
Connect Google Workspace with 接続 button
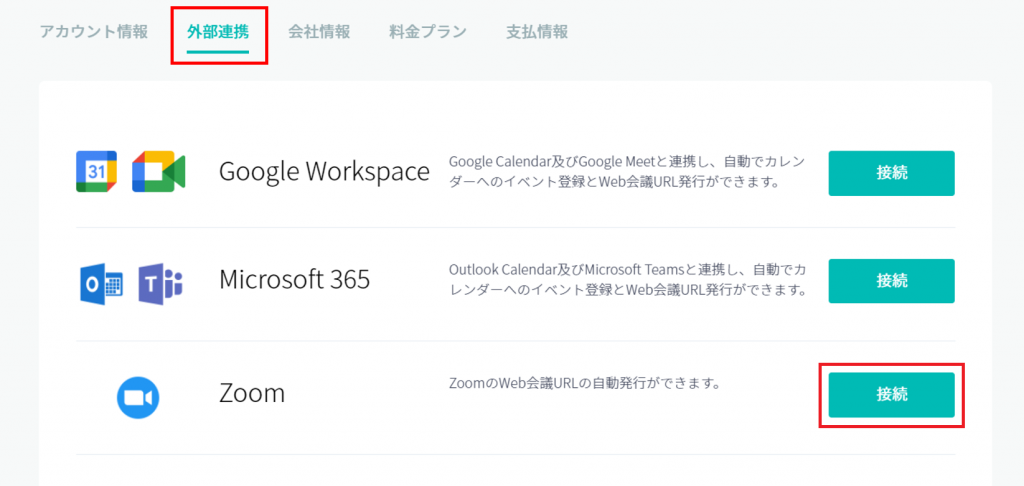pos(891,173)
